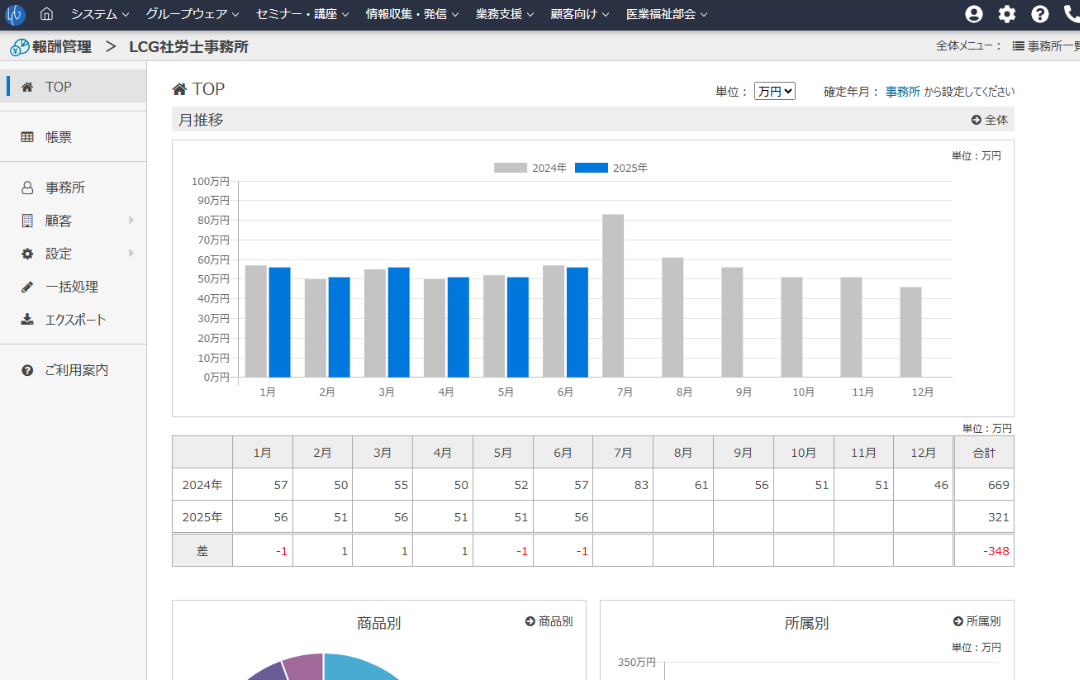Click the 報酬管理 yen logo icon
This screenshot has width=1080, height=680.
(20, 47)
